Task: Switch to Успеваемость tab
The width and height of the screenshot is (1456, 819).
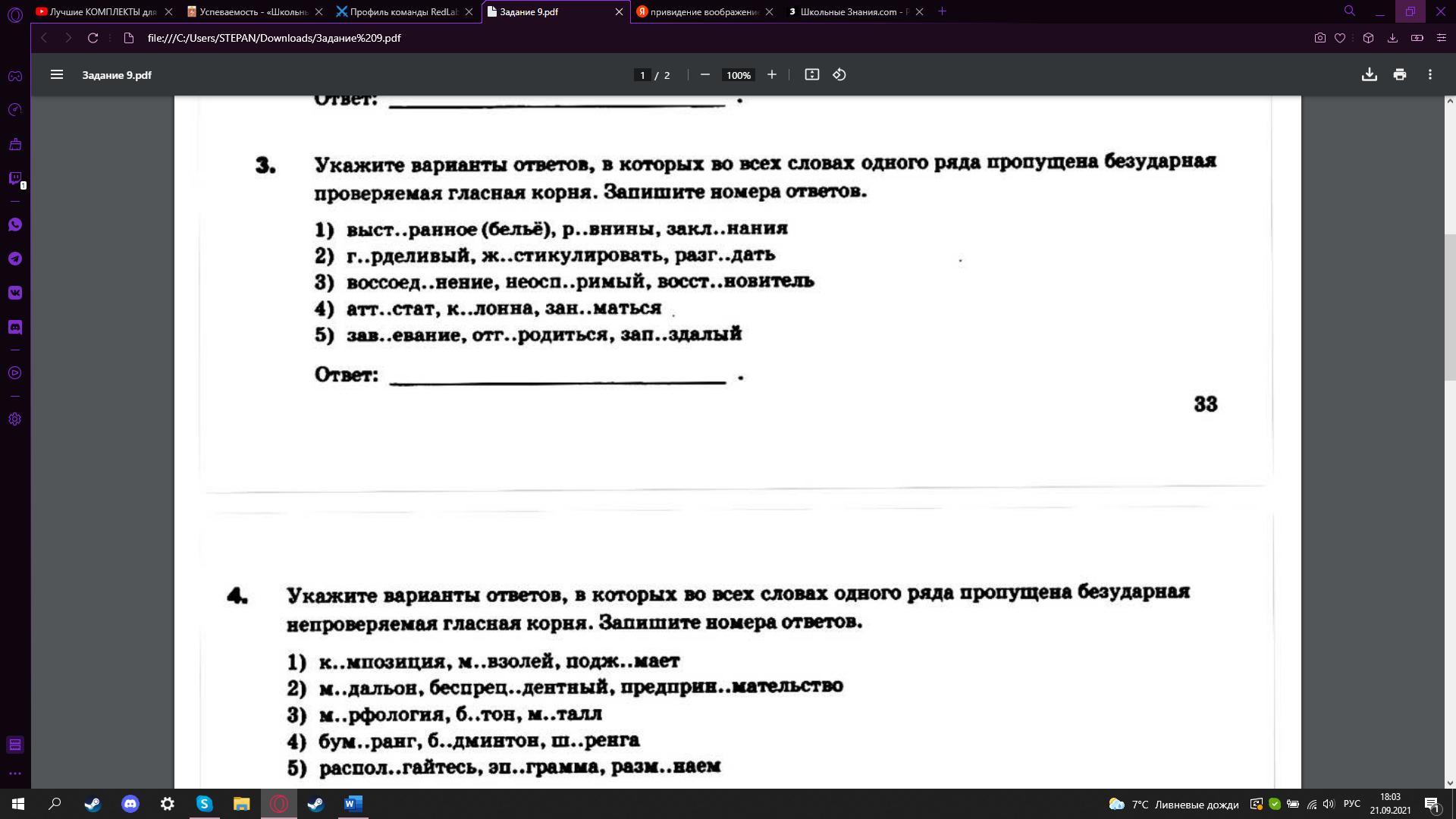Action: click(x=254, y=12)
